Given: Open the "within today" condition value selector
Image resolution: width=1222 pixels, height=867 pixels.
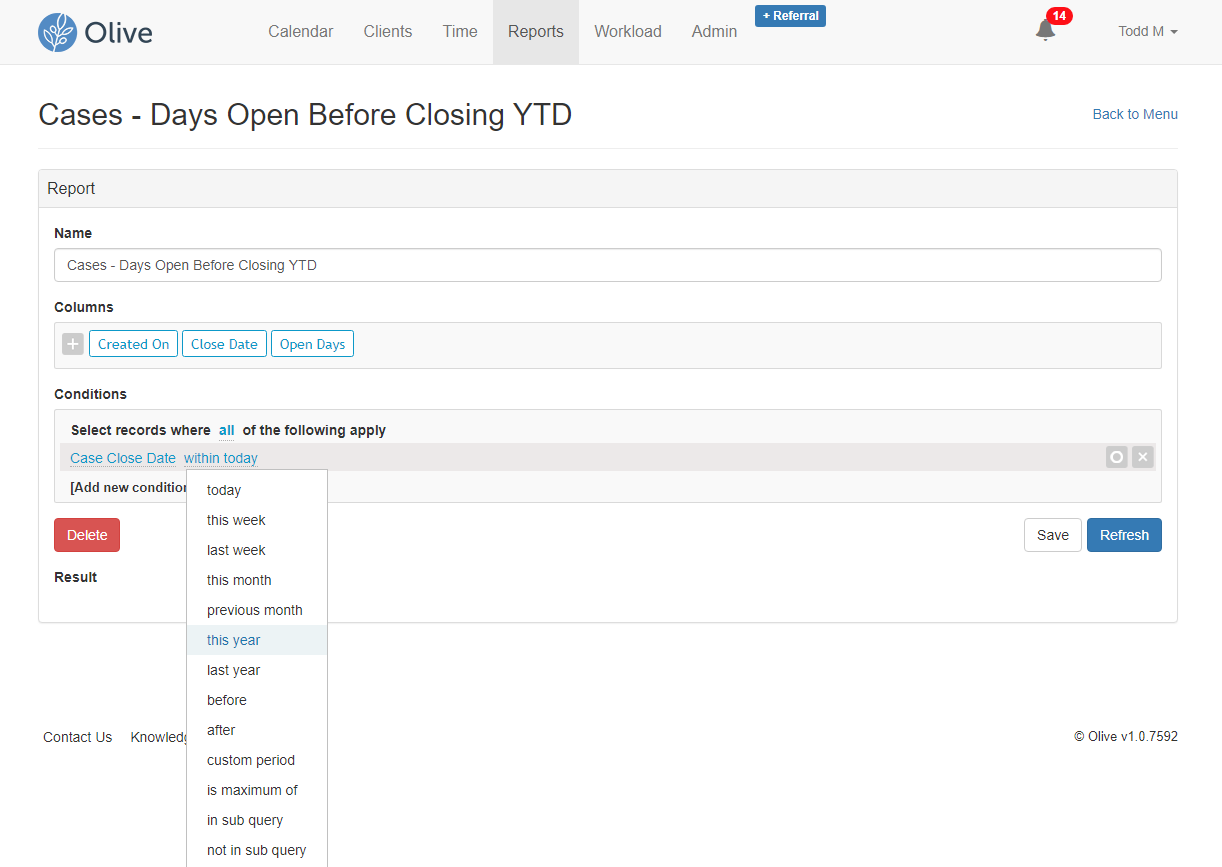Looking at the screenshot, I should (x=220, y=457).
